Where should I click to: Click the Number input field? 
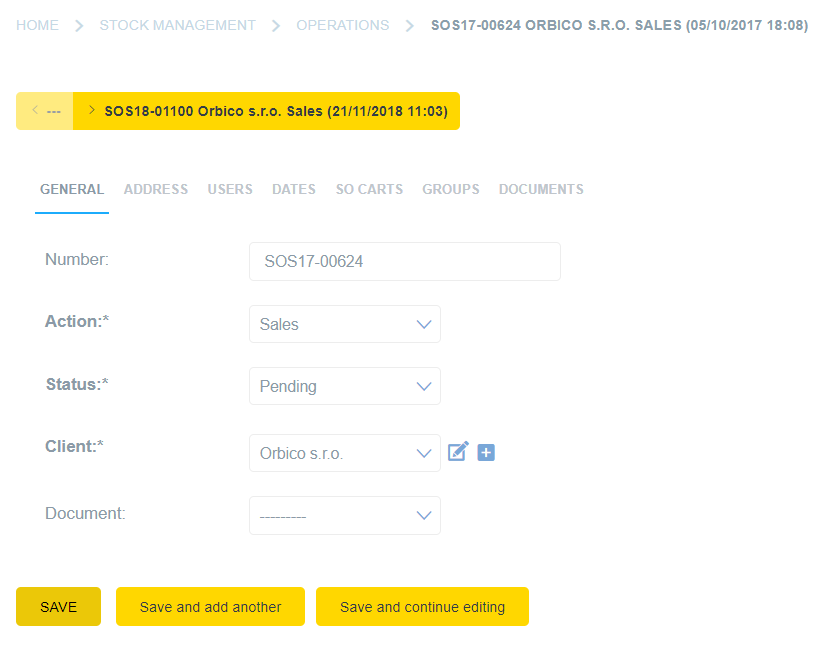(404, 261)
